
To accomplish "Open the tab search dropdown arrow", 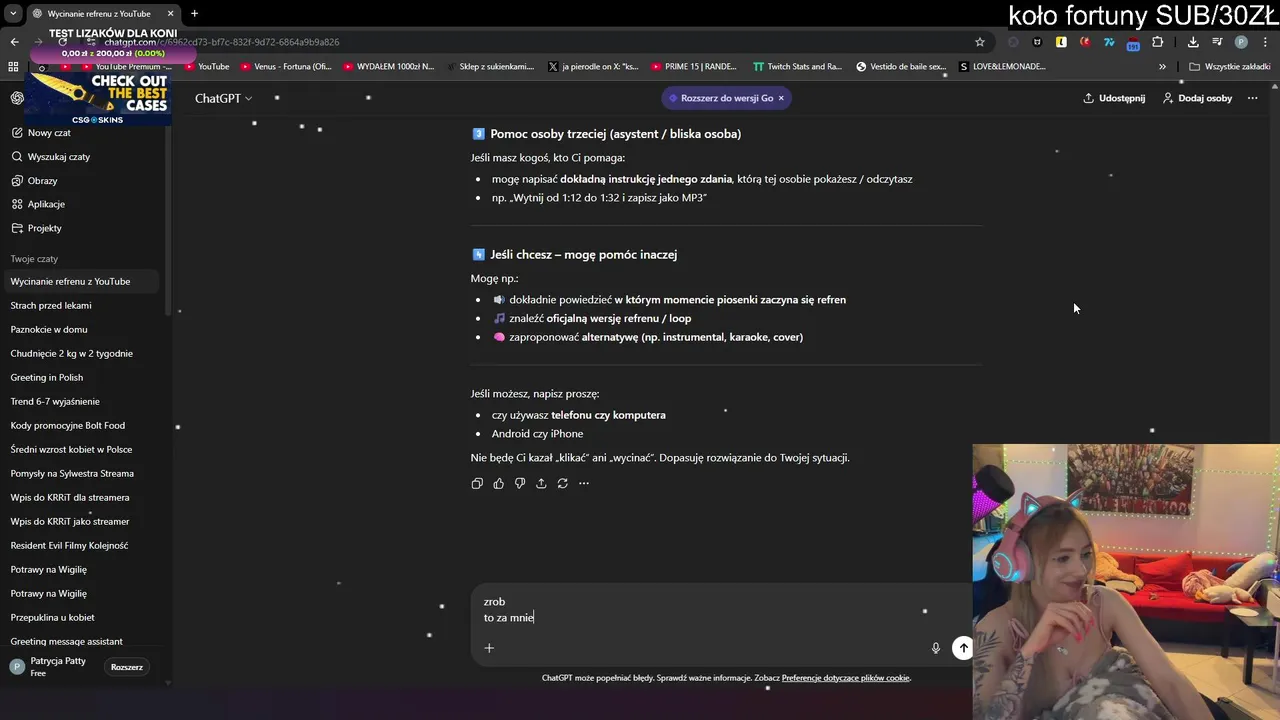I will point(13,13).
